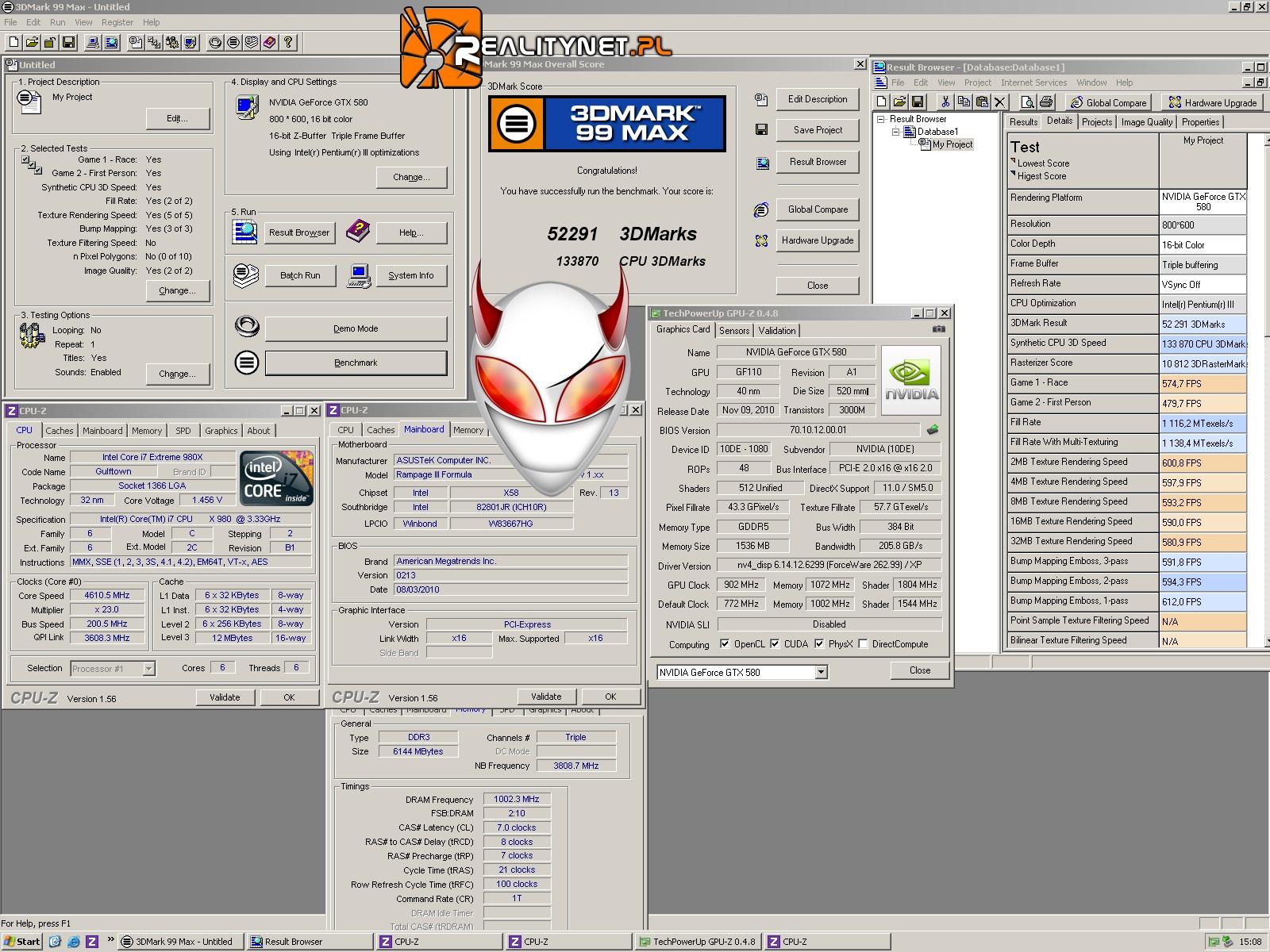The height and width of the screenshot is (952, 1270).
Task: Click Change button under Display and CPU Settings
Action: (411, 177)
